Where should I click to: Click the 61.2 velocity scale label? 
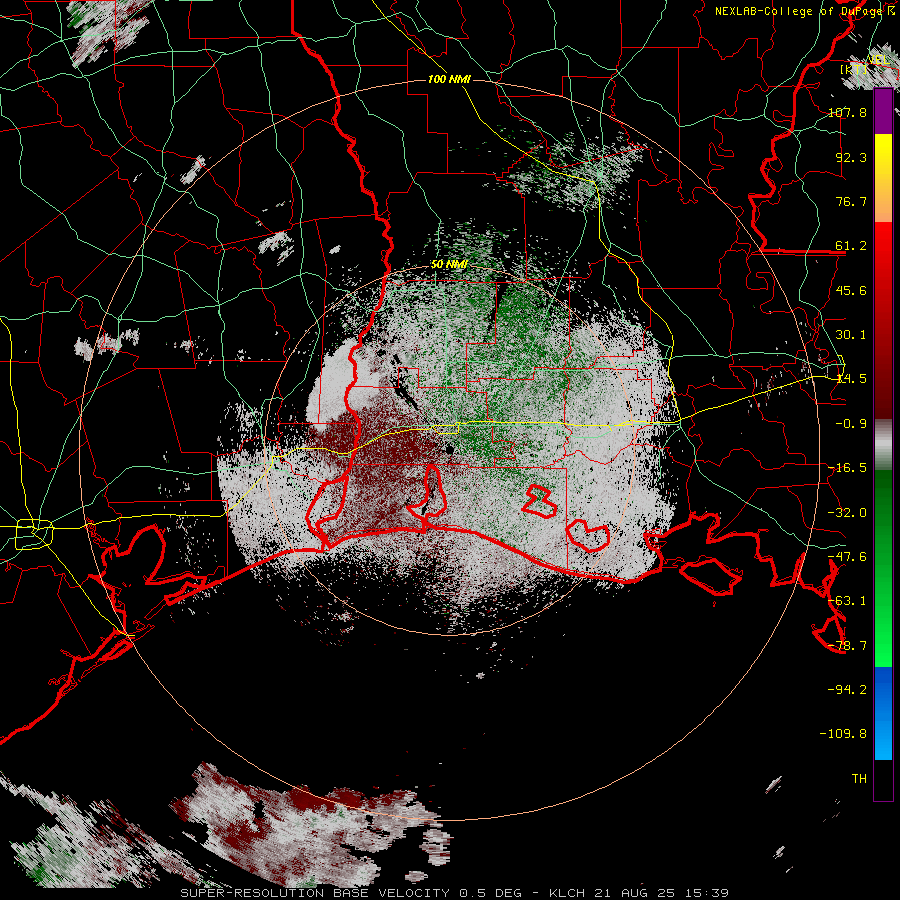[x=851, y=246]
